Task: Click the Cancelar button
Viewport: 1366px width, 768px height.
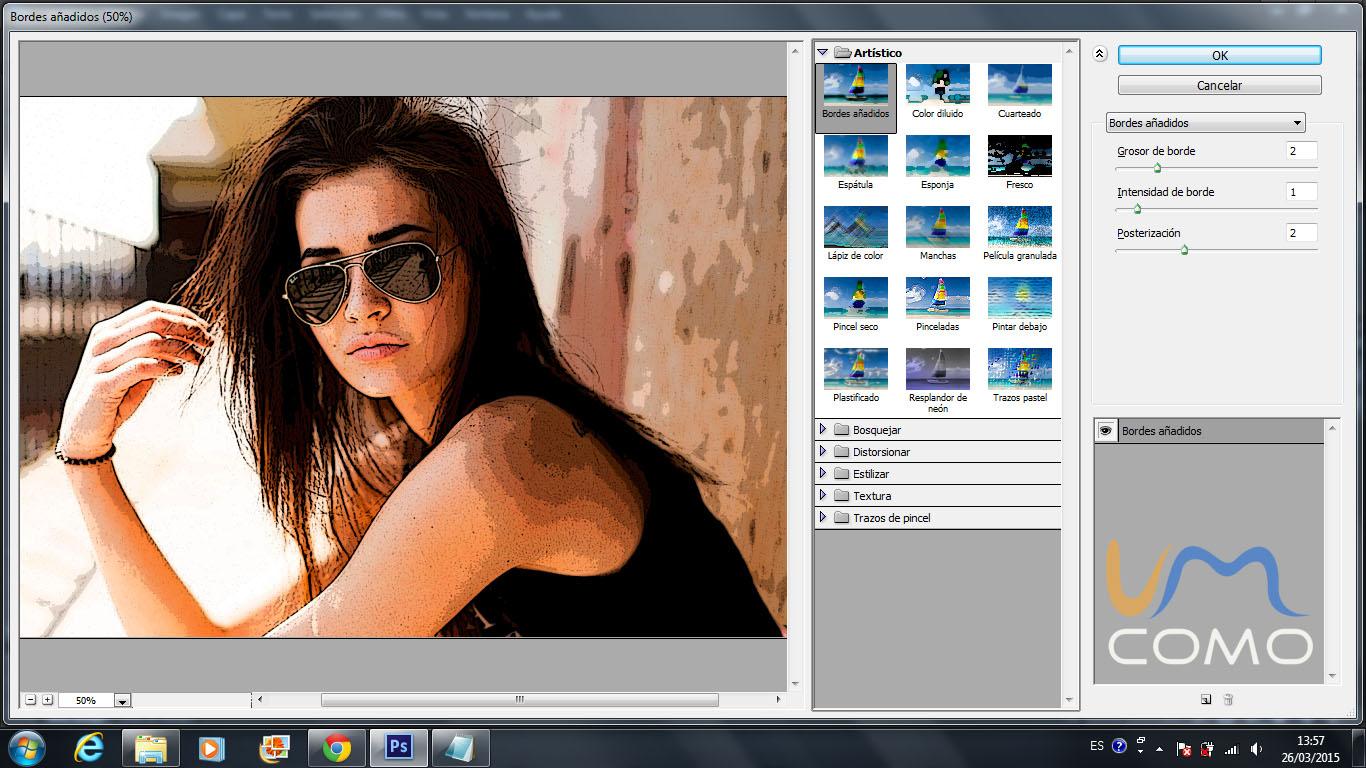Action: coord(1219,85)
